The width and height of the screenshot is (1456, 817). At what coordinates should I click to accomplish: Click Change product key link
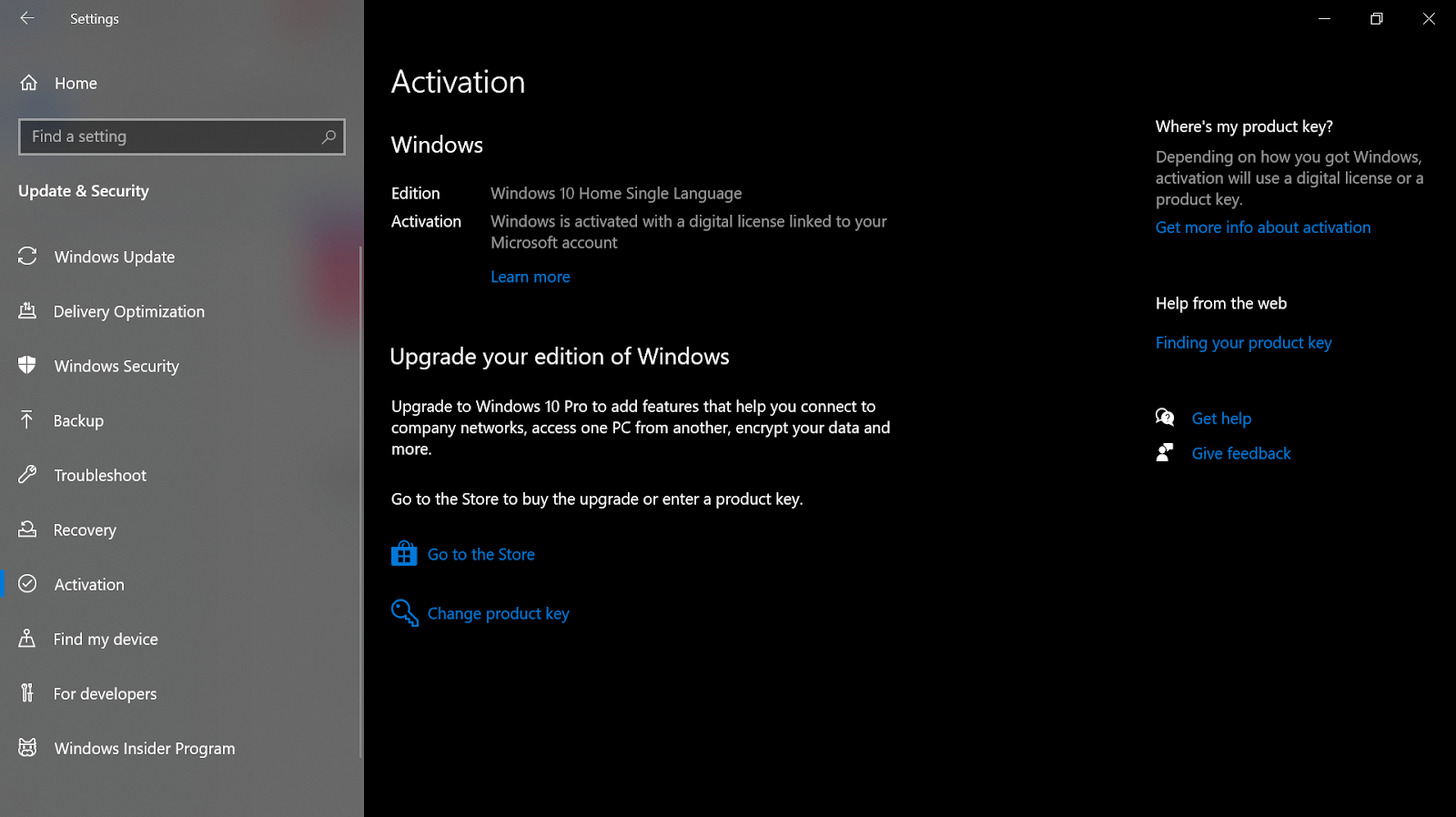point(499,614)
